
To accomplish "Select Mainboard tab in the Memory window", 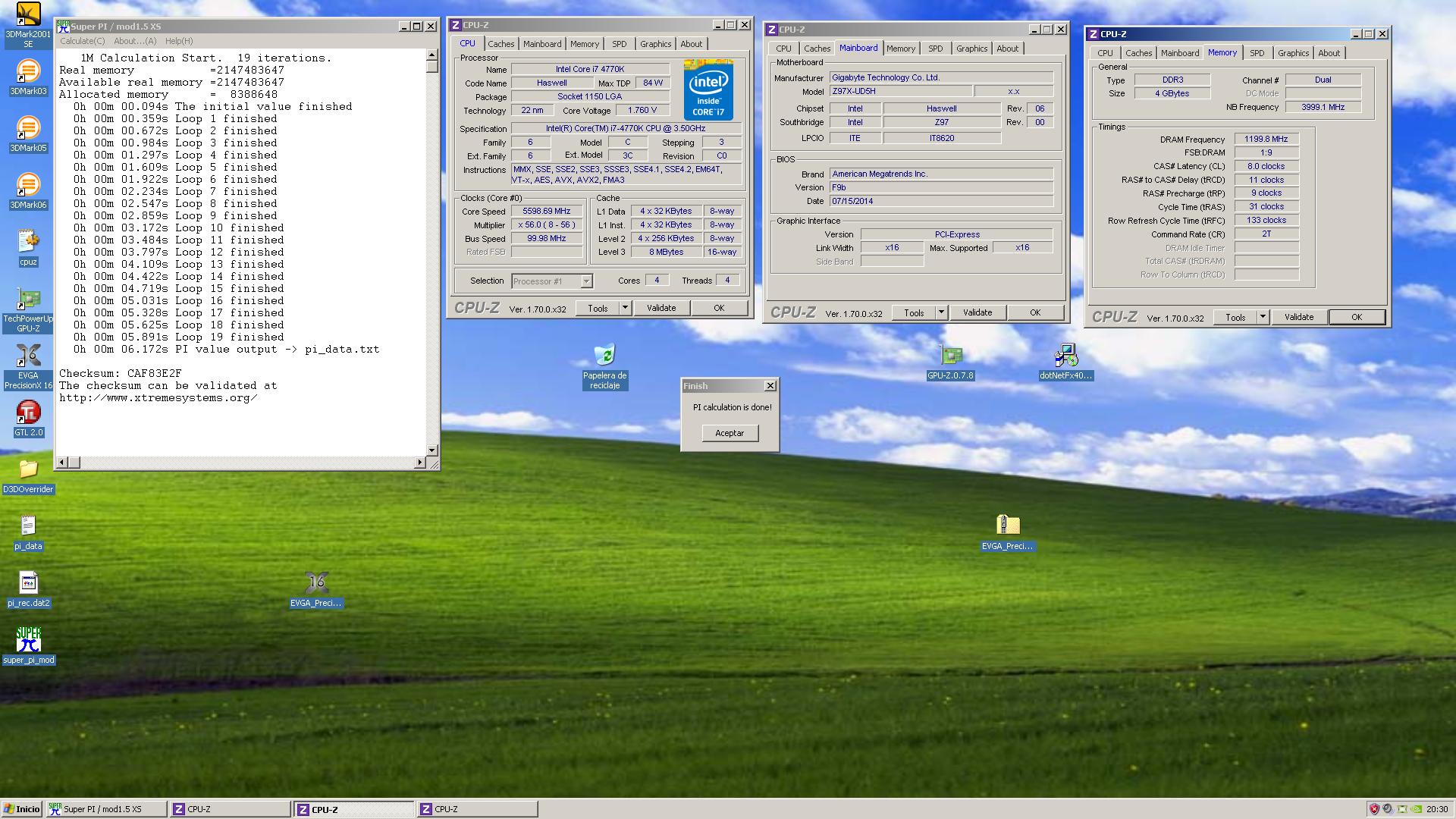I will click(x=1180, y=53).
